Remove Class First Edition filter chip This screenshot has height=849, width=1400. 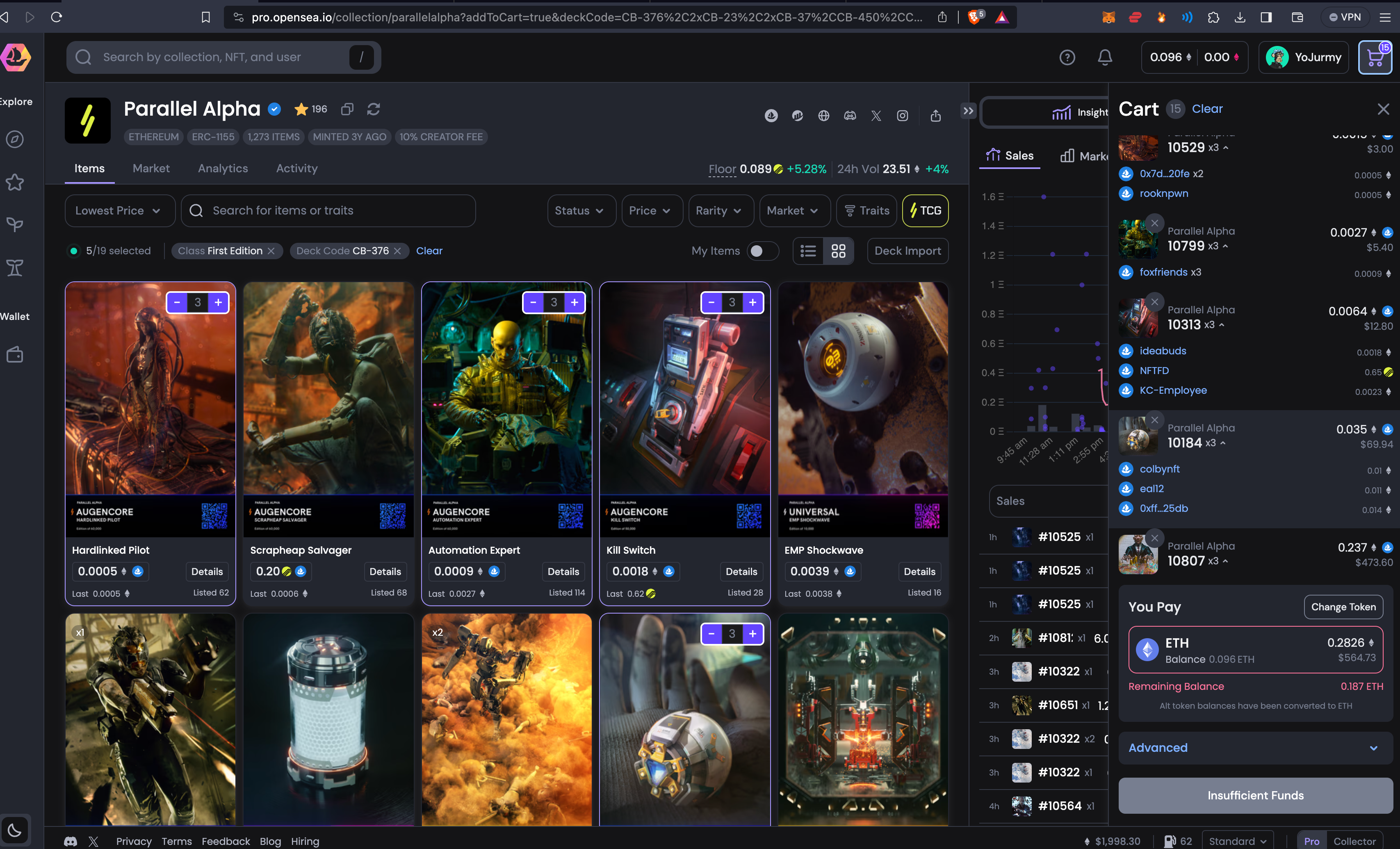coord(271,251)
